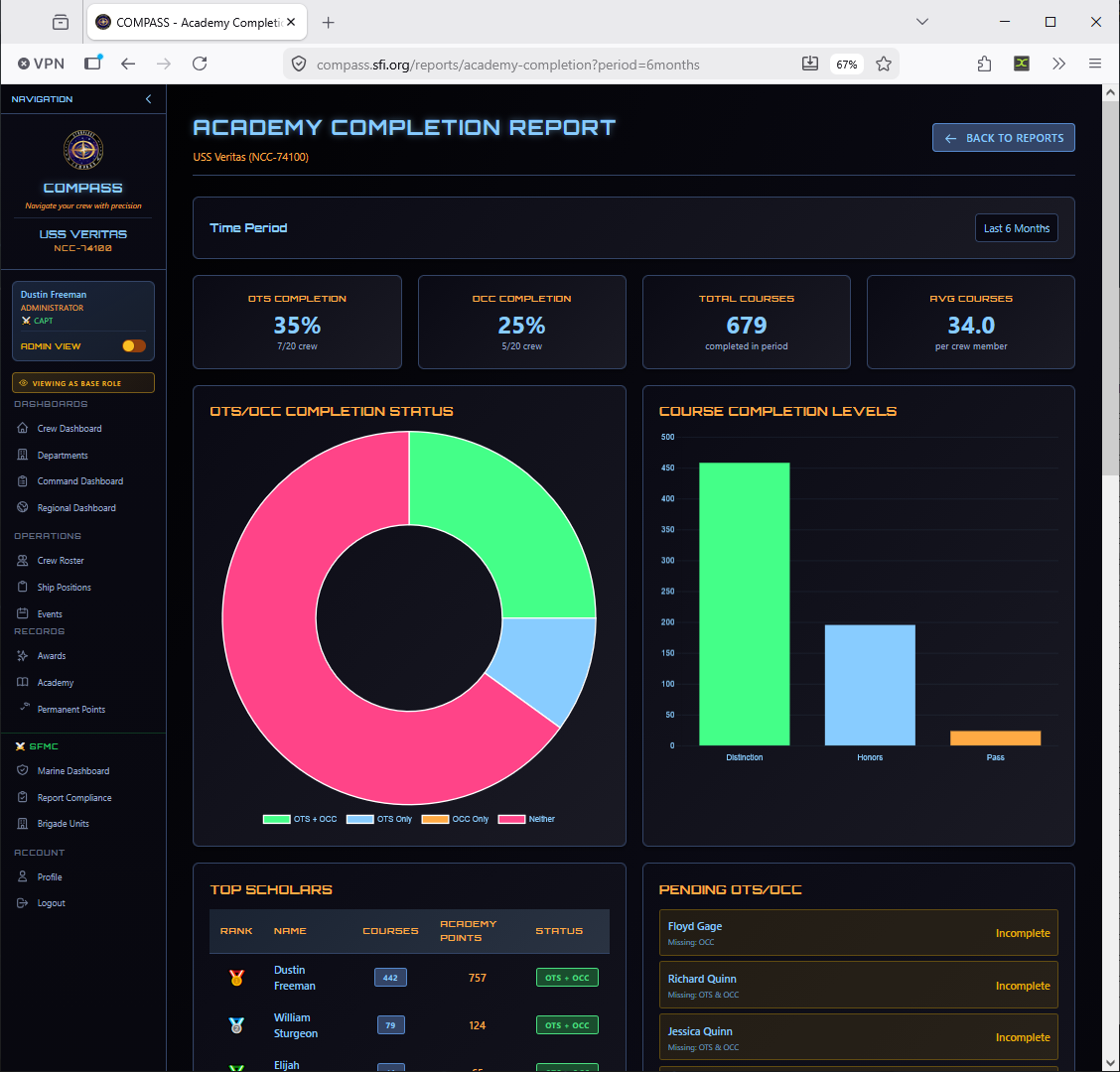
Task: Click the browser reload icon
Action: [200, 64]
